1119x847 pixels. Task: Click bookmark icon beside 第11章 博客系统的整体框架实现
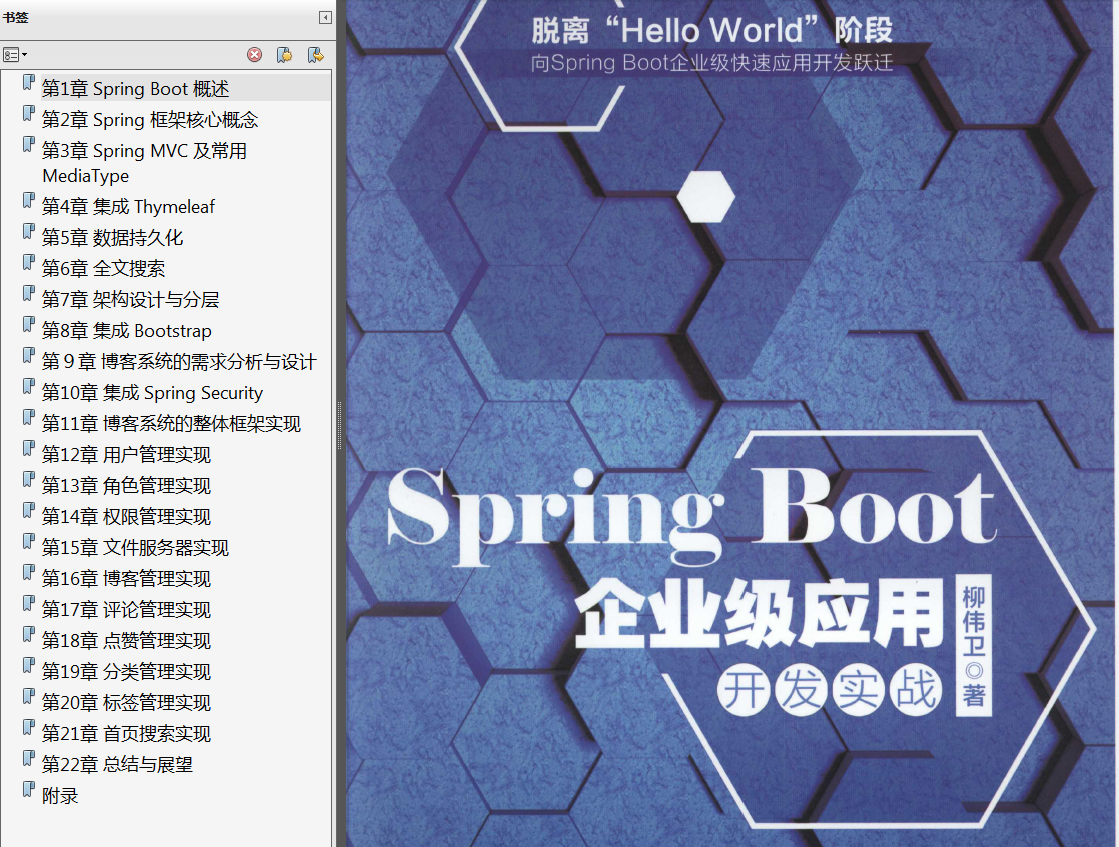29,417
